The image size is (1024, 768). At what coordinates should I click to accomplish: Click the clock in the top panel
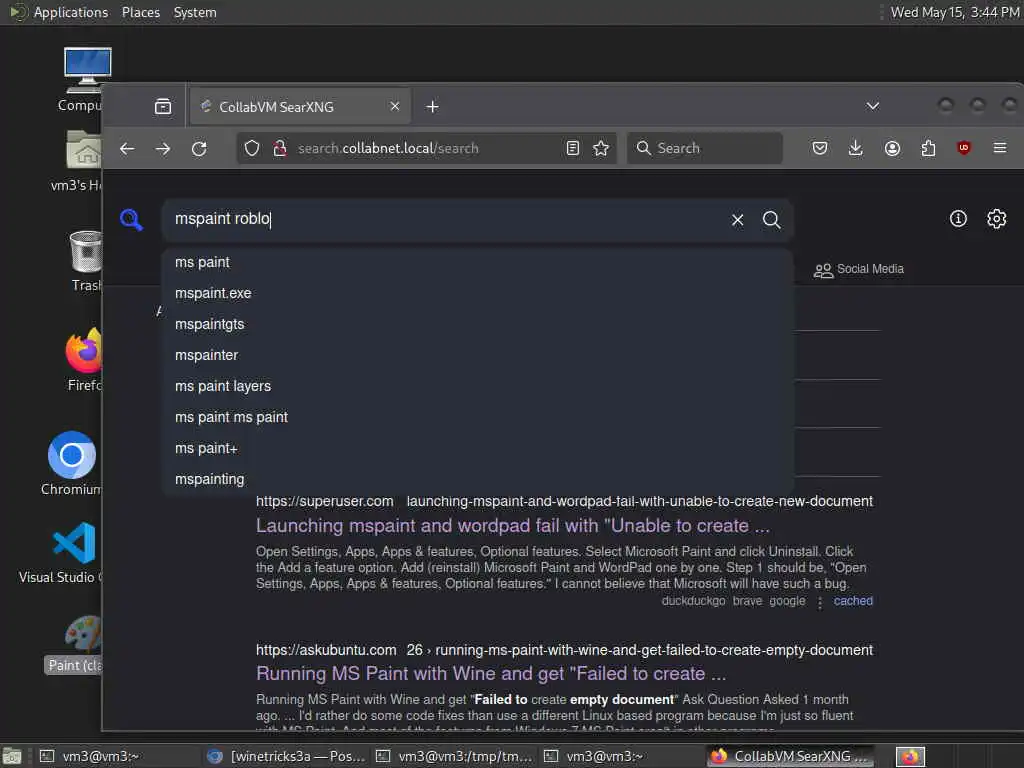[955, 12]
